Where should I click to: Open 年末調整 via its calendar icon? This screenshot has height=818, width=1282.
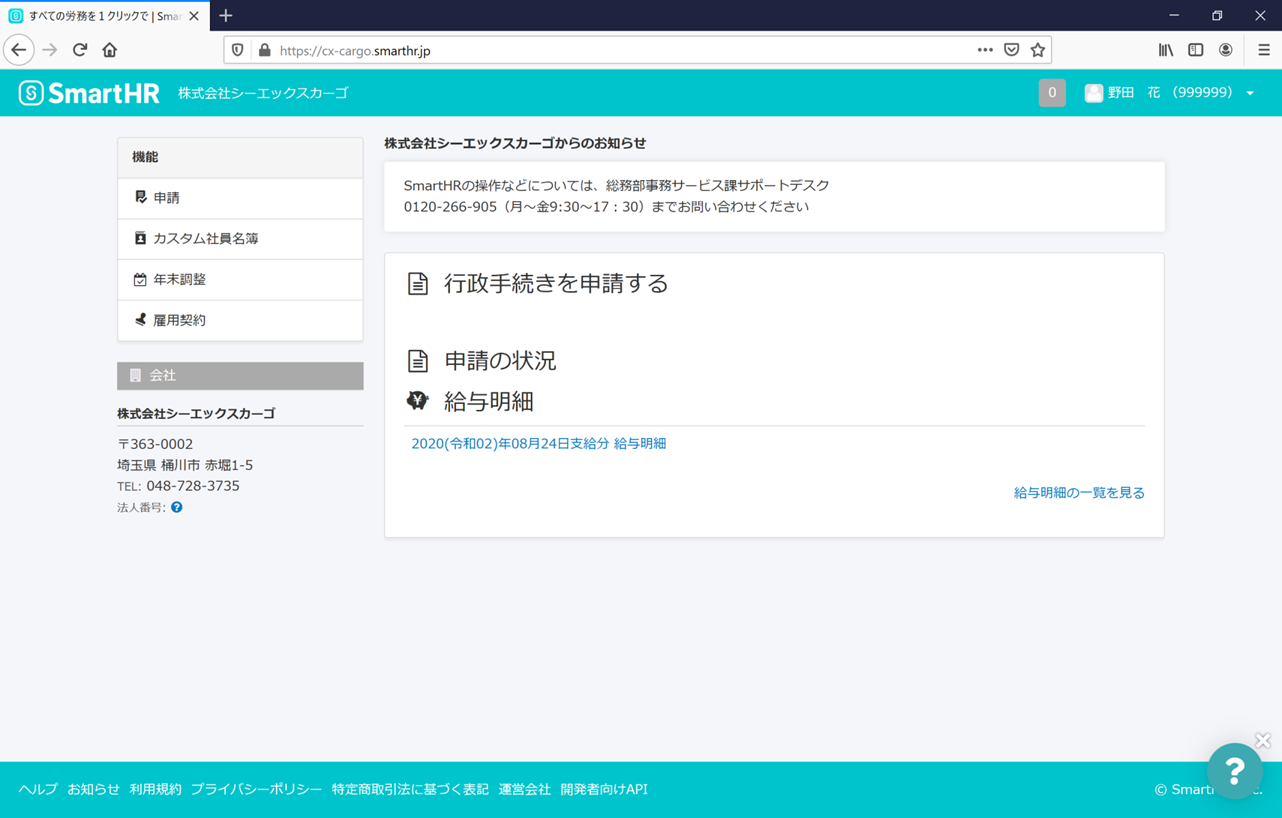pyautogui.click(x=140, y=279)
